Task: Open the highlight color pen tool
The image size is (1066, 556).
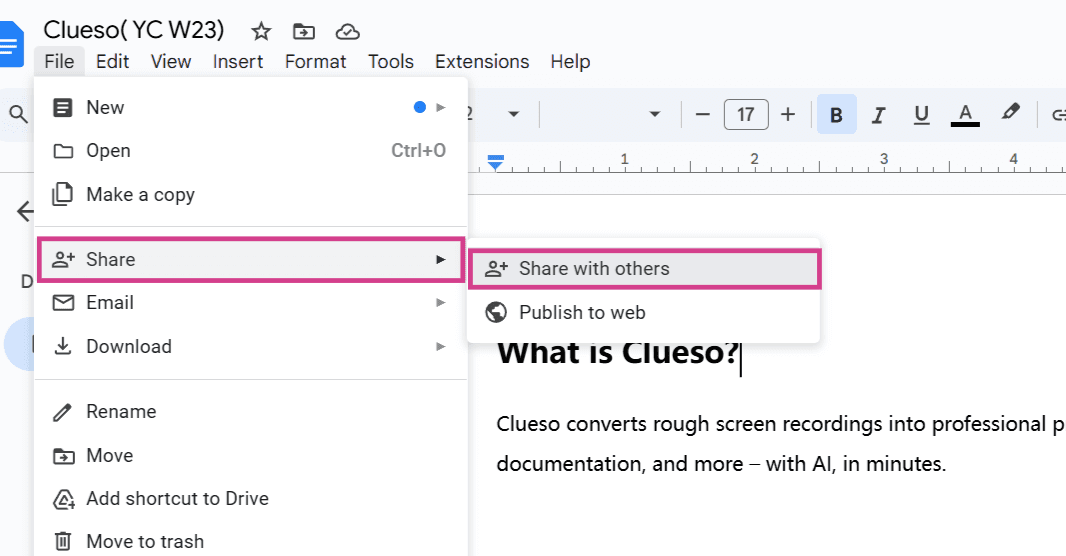Action: [1010, 112]
